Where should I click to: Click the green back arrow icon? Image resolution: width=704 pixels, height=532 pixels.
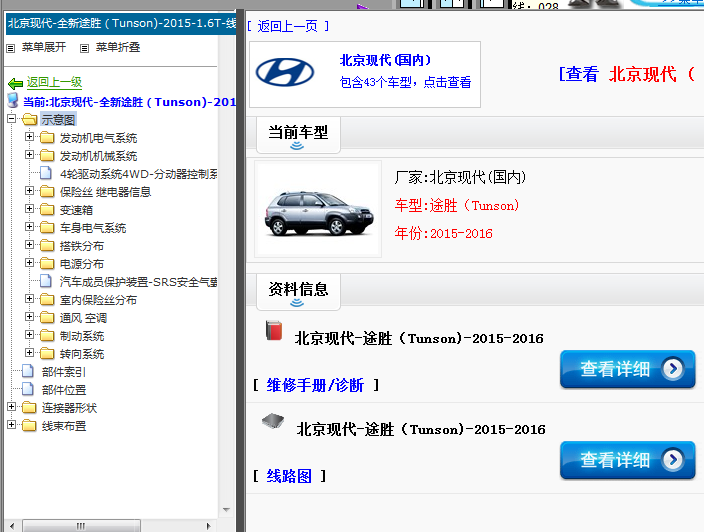(15, 84)
